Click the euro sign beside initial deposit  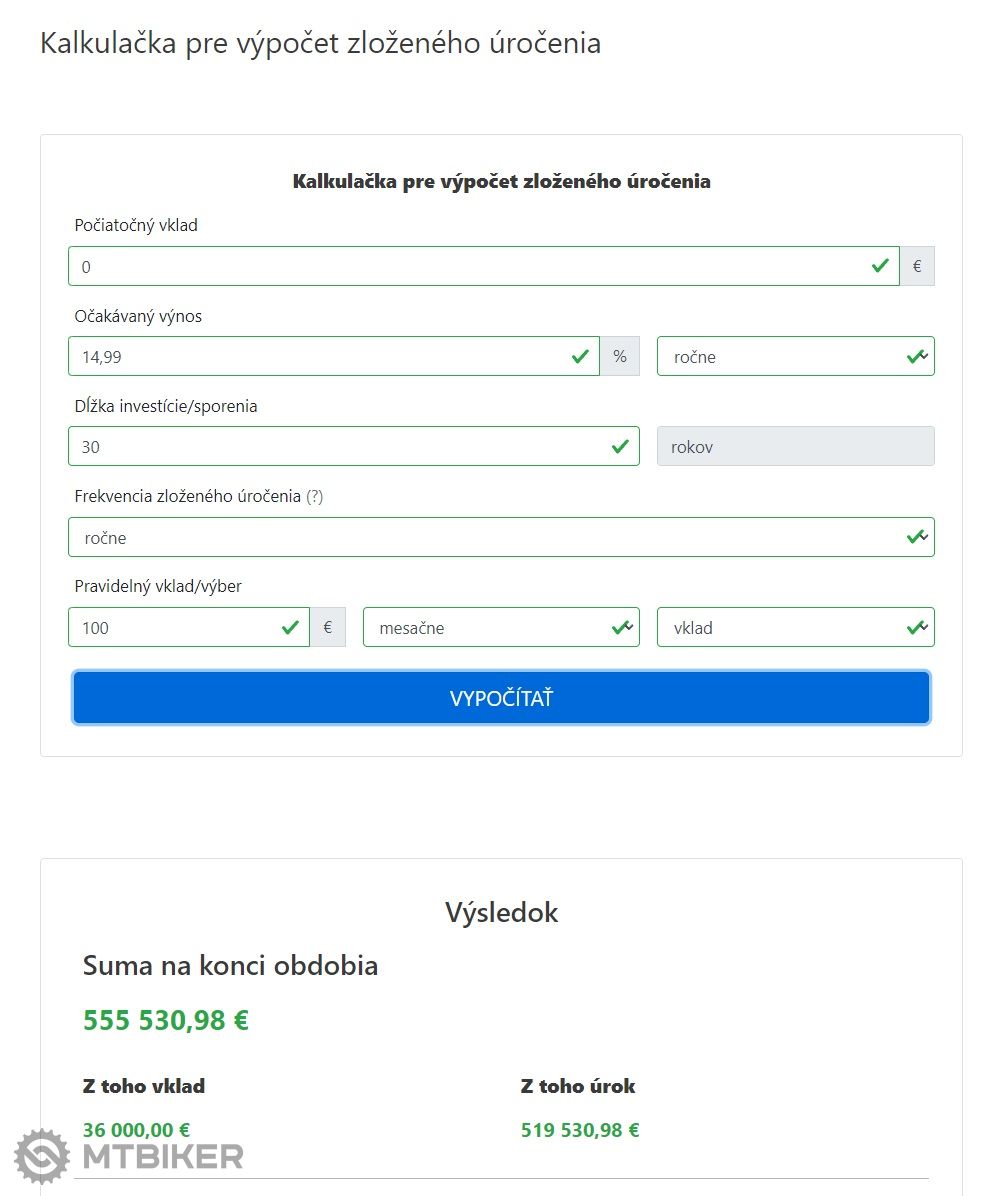click(917, 267)
